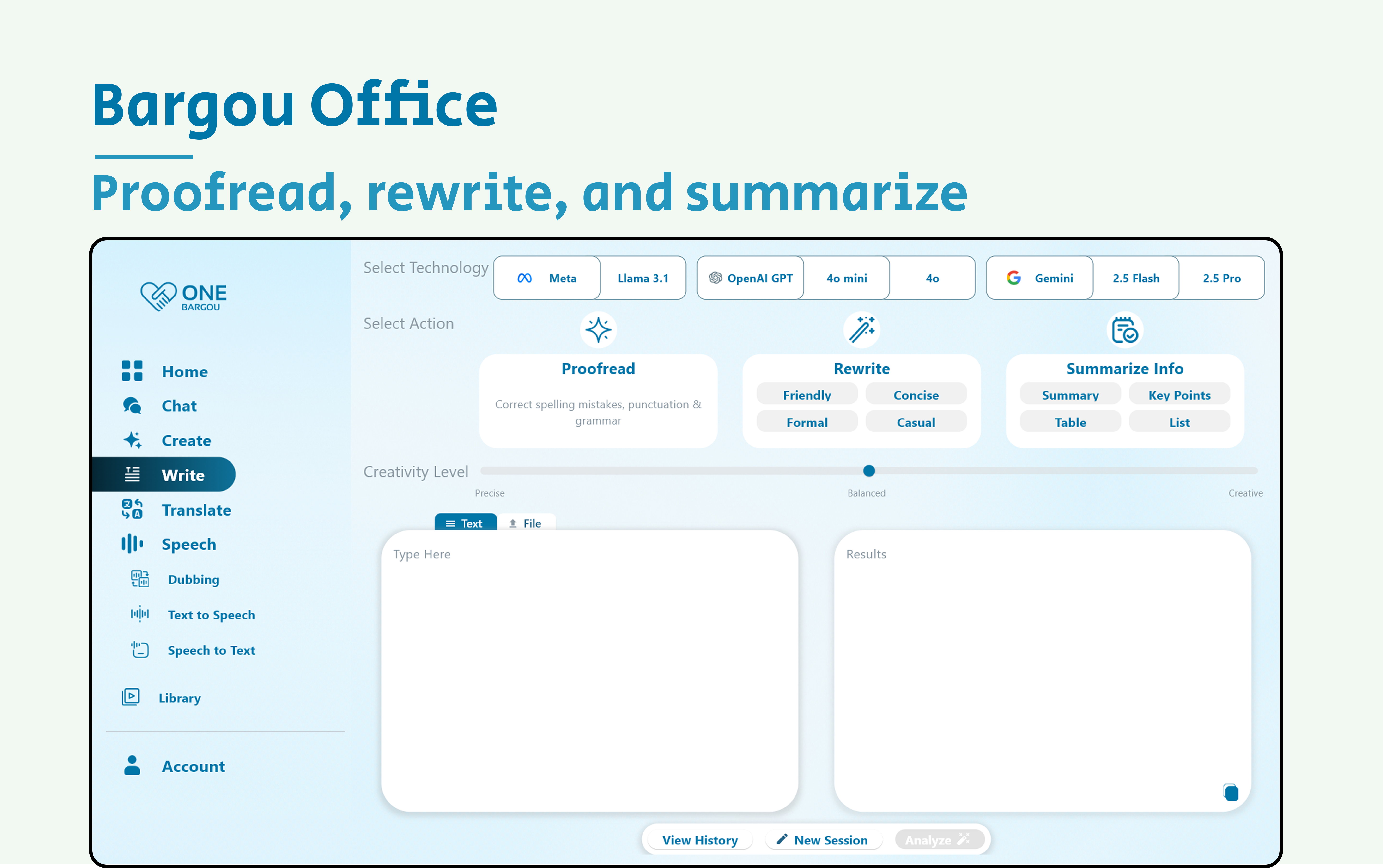Select the Llama 3.1 model option
This screenshot has width=1383, height=868.
click(643, 279)
